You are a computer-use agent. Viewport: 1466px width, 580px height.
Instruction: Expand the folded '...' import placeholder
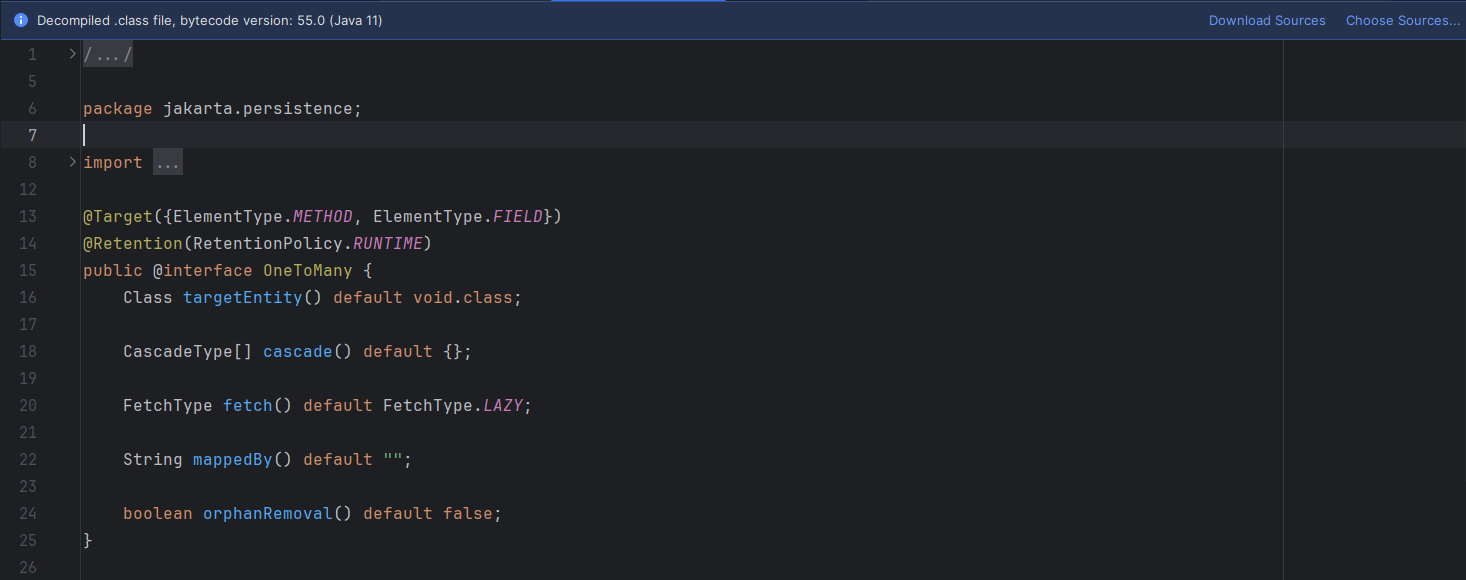[x=167, y=161]
